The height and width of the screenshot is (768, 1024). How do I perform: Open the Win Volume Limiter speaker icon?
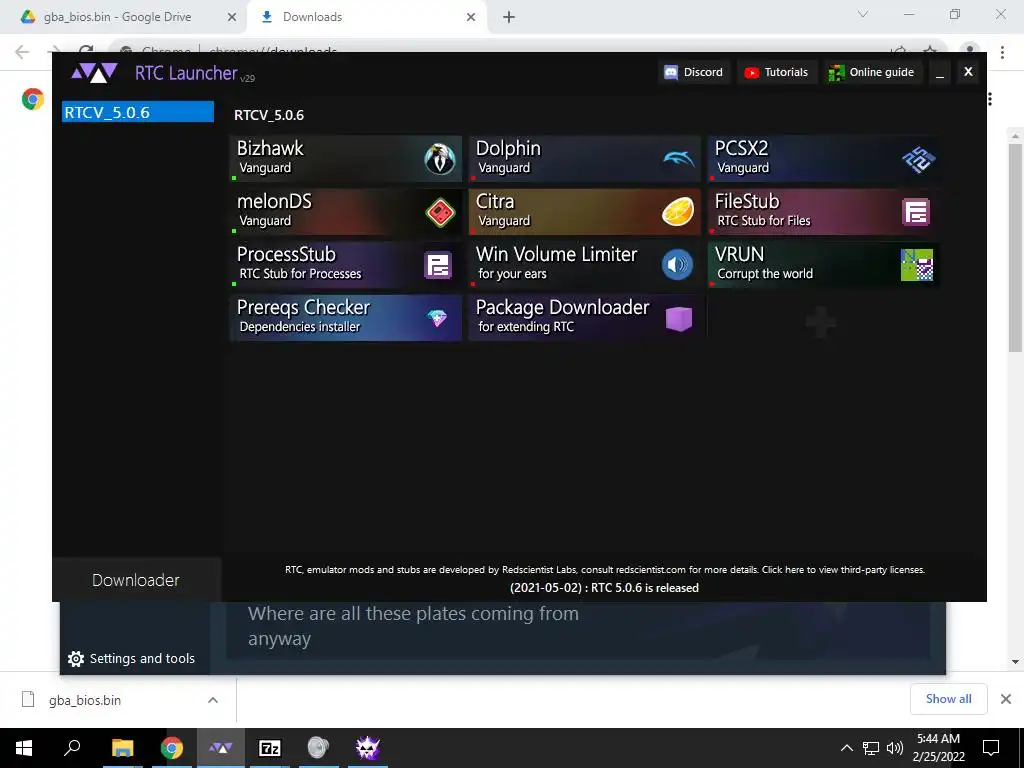point(677,264)
